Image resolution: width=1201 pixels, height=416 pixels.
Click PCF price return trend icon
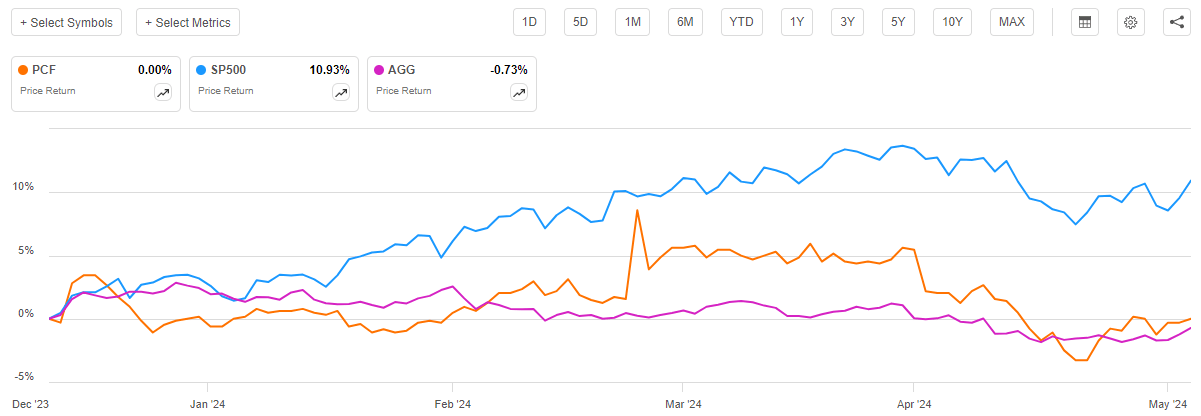coord(162,92)
